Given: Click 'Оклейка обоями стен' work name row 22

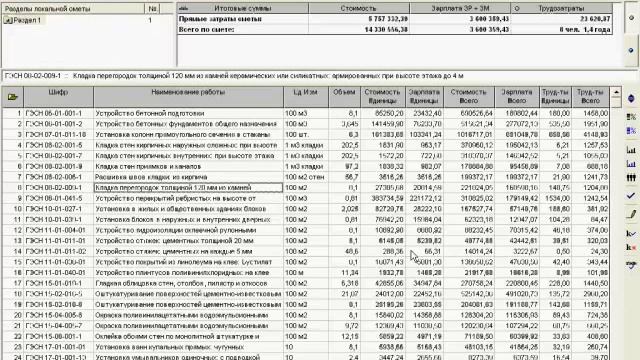Looking at the screenshot, I should tap(177, 336).
